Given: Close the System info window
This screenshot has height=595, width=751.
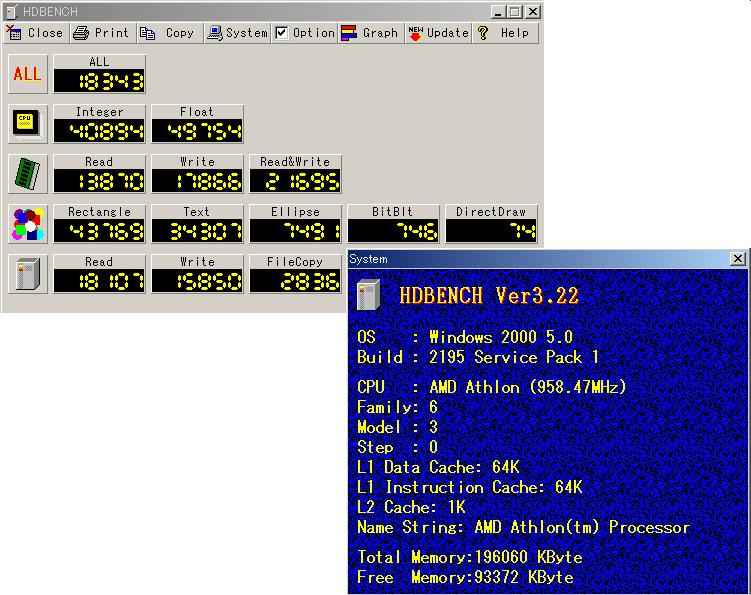Looking at the screenshot, I should pos(737,259).
